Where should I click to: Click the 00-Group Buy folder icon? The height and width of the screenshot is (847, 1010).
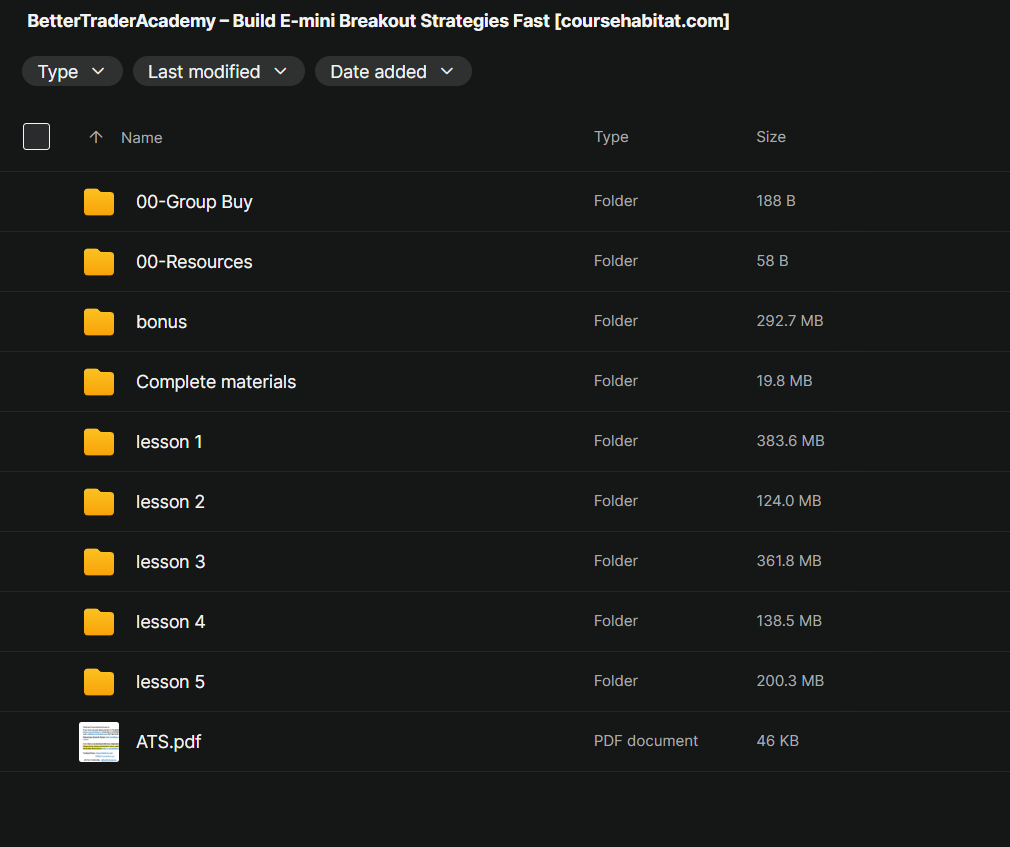(99, 202)
